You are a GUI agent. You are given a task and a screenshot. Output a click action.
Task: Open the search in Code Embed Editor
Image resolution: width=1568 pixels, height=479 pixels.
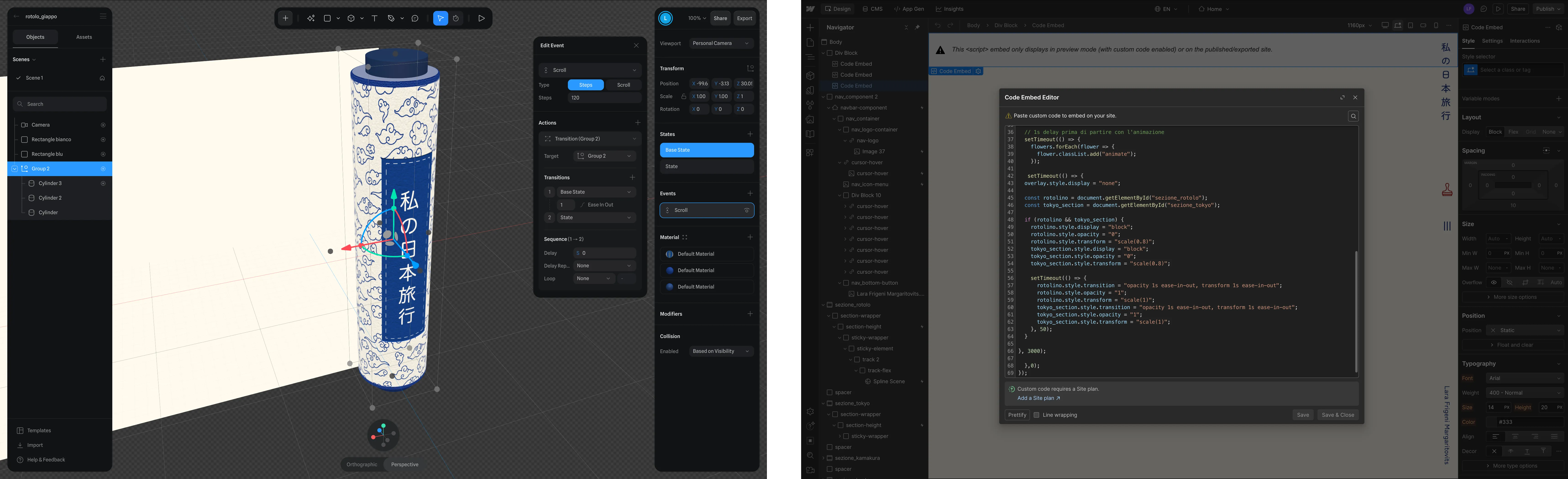coord(1353,116)
